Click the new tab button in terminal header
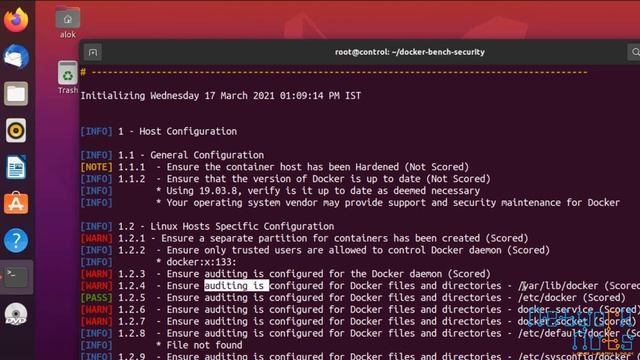Image resolution: width=640 pixels, height=360 pixels. click(x=93, y=52)
